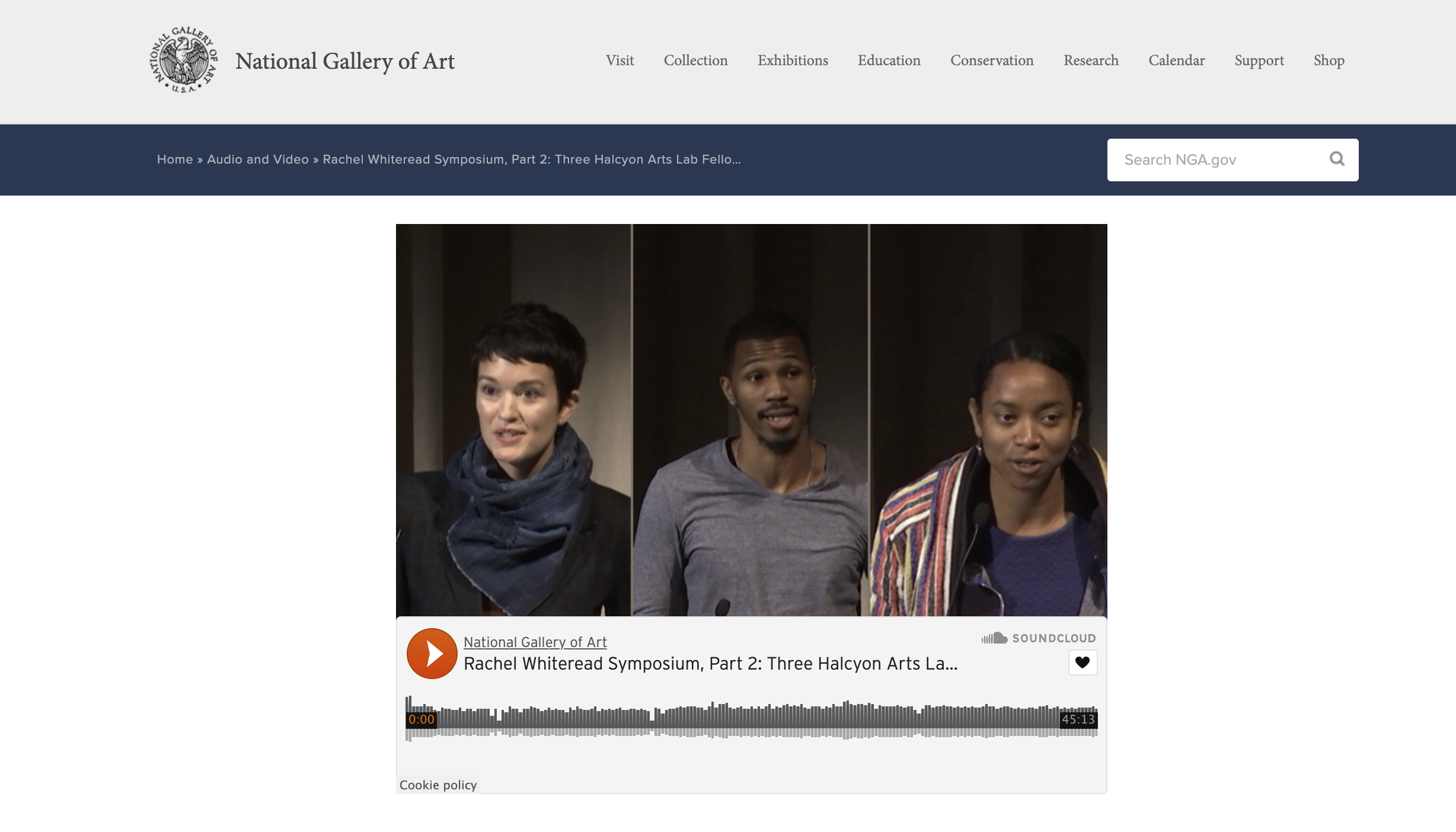Go to the Calendar page
The image size is (1456, 832).
[x=1176, y=60]
